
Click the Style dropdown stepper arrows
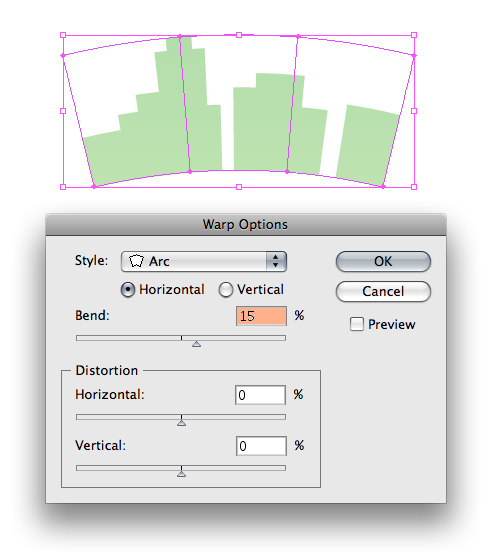[276, 261]
